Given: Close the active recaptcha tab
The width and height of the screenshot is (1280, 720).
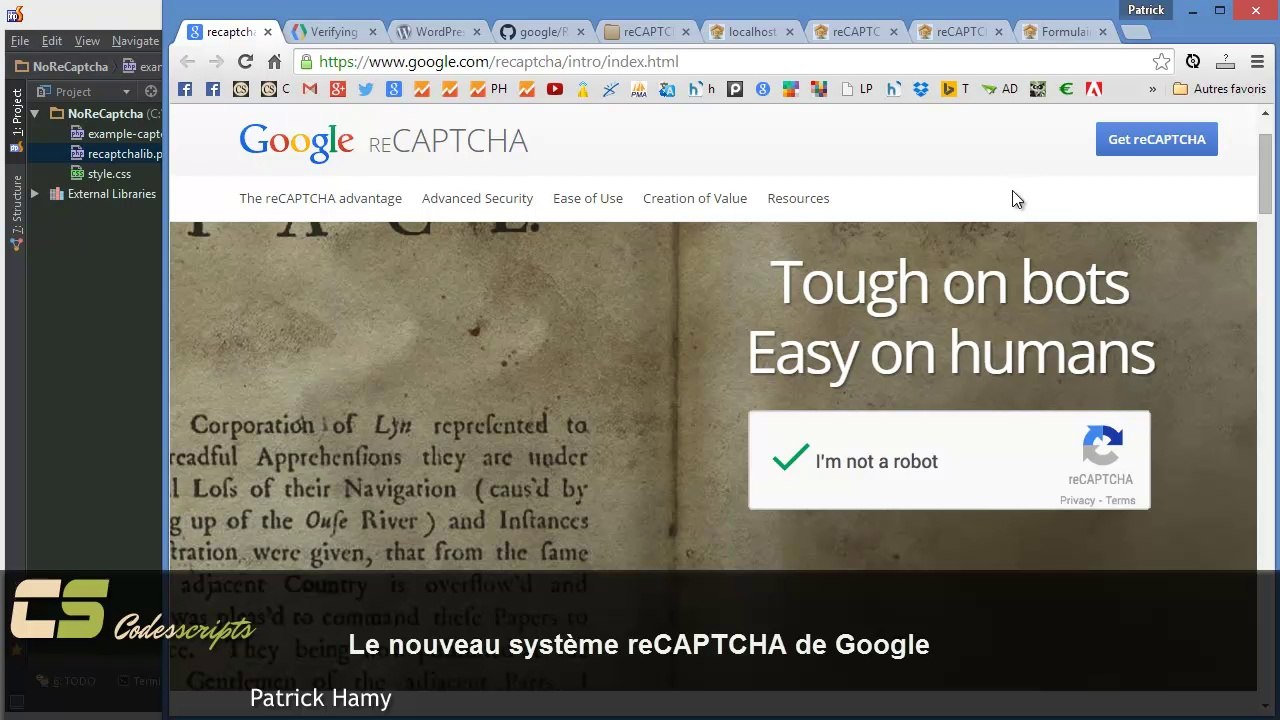Looking at the screenshot, I should click(268, 32).
